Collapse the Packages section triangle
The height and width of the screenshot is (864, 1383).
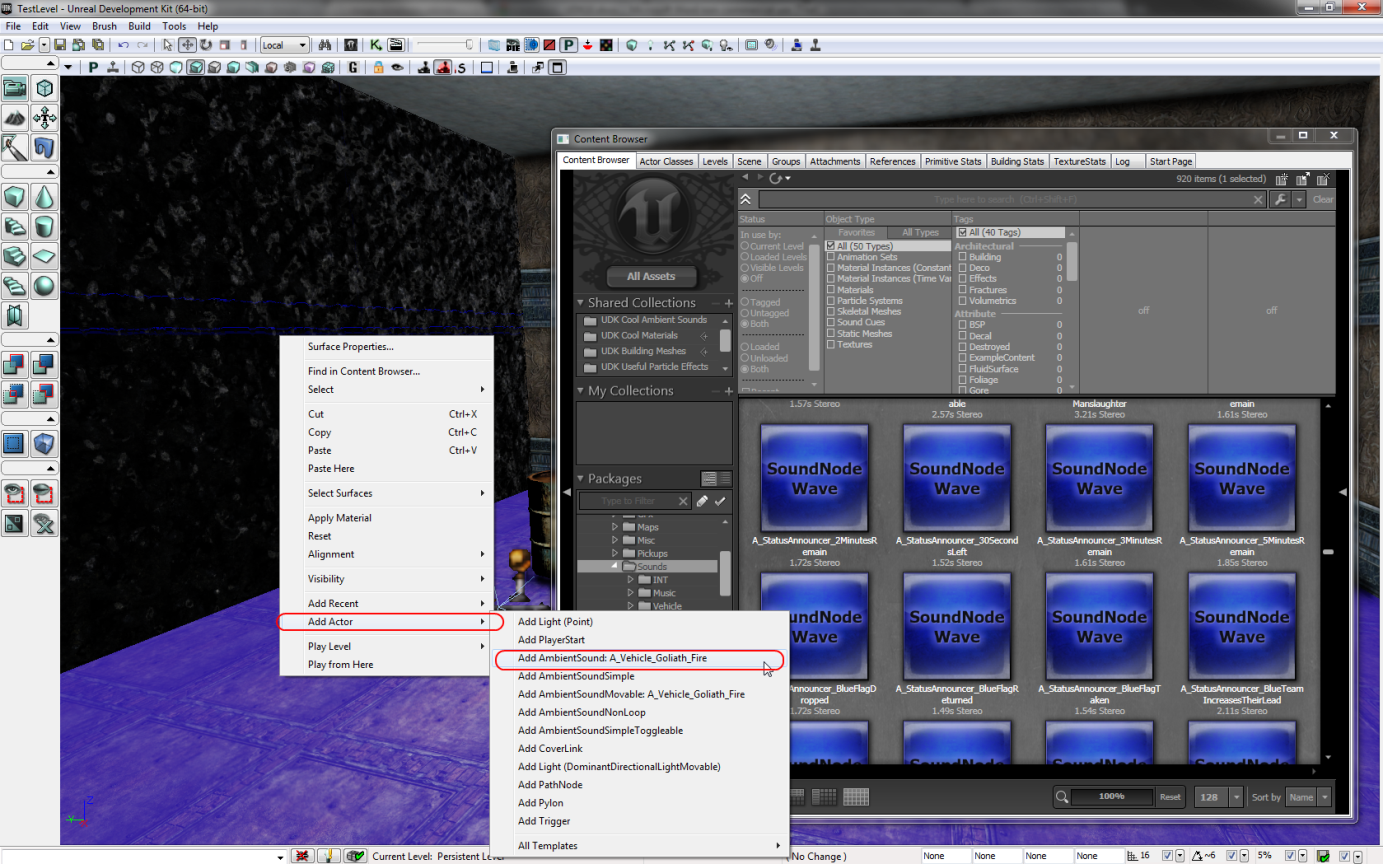pyautogui.click(x=581, y=479)
